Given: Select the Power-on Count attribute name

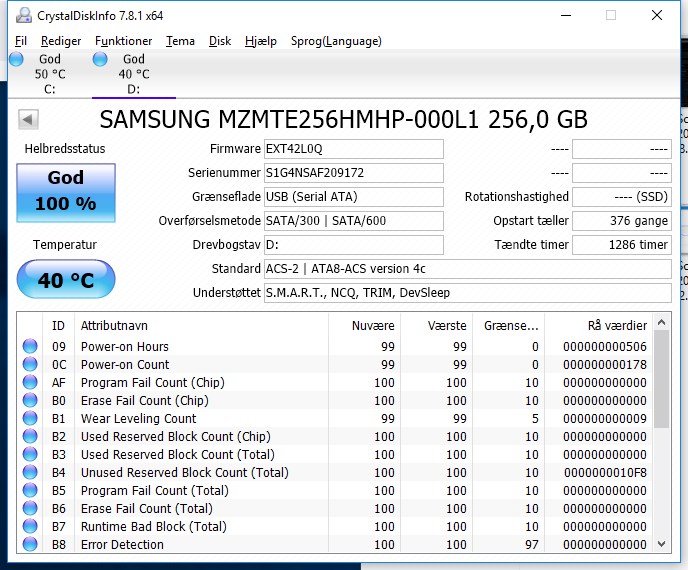Looking at the screenshot, I should point(125,365).
